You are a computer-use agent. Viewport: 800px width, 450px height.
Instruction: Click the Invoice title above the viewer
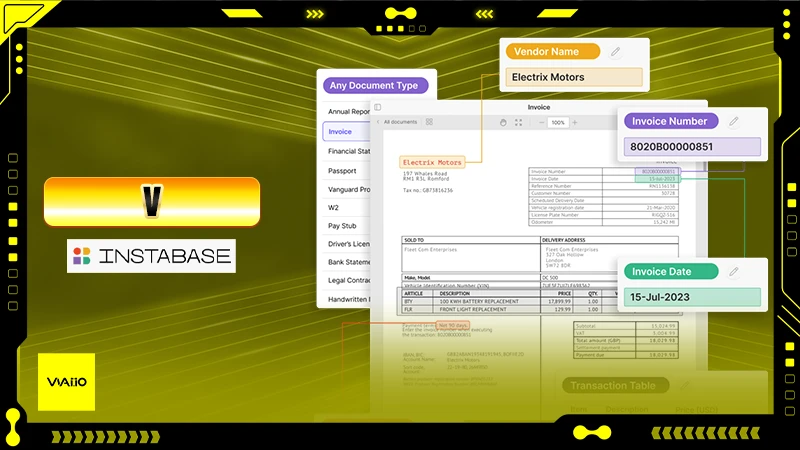[x=539, y=107]
